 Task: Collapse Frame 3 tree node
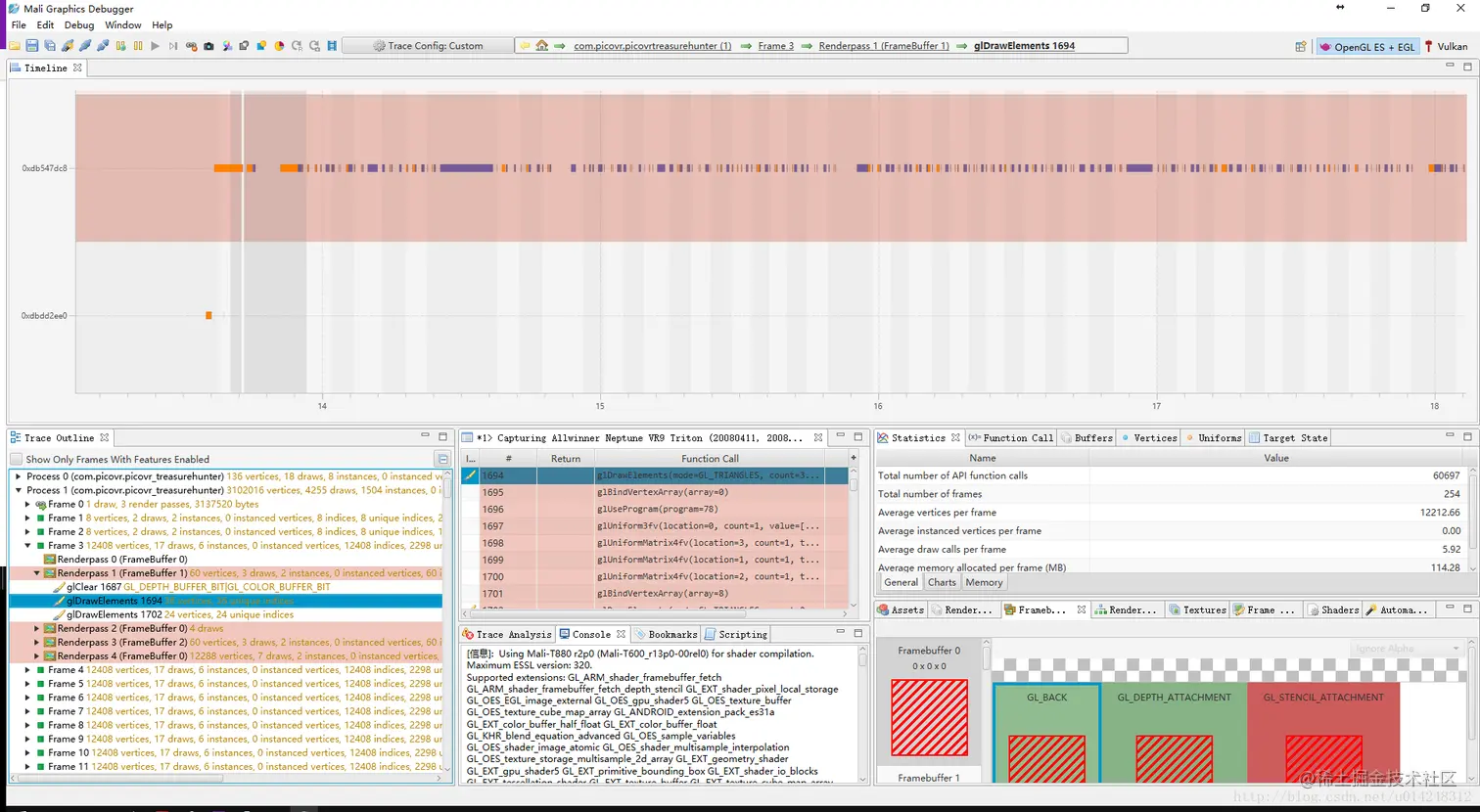click(28, 545)
